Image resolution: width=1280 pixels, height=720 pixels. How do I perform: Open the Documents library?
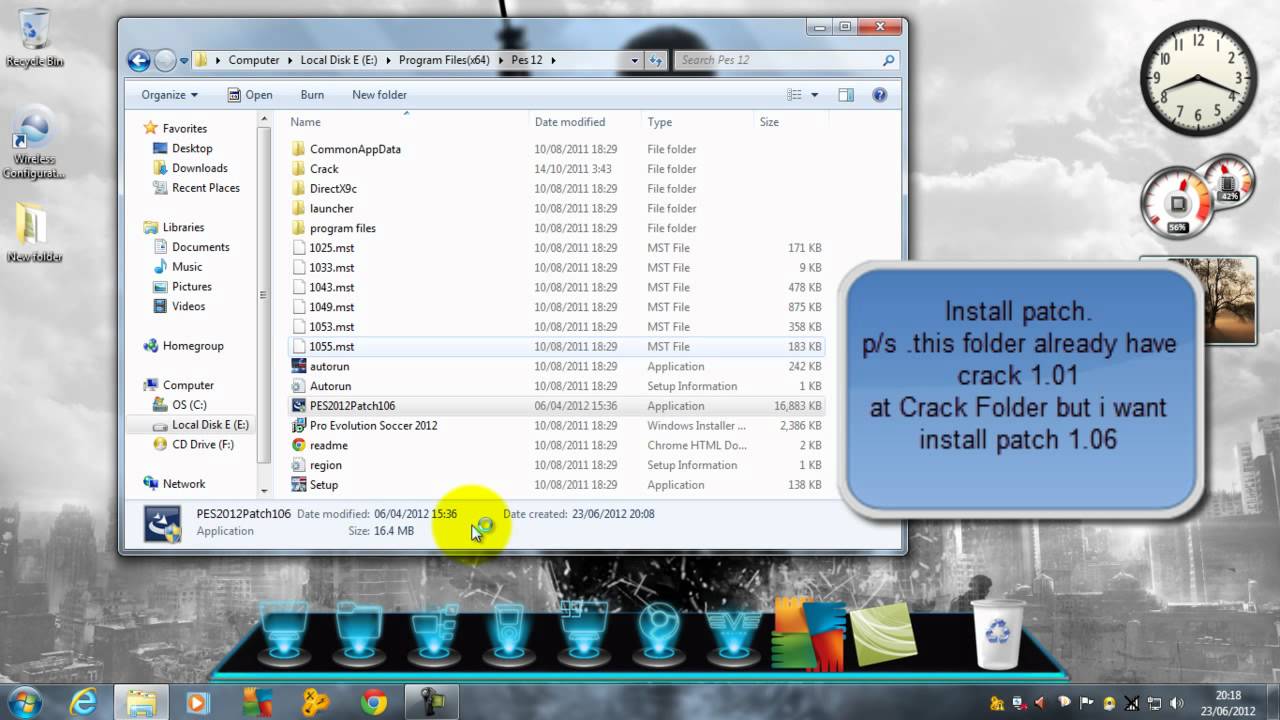[200, 247]
